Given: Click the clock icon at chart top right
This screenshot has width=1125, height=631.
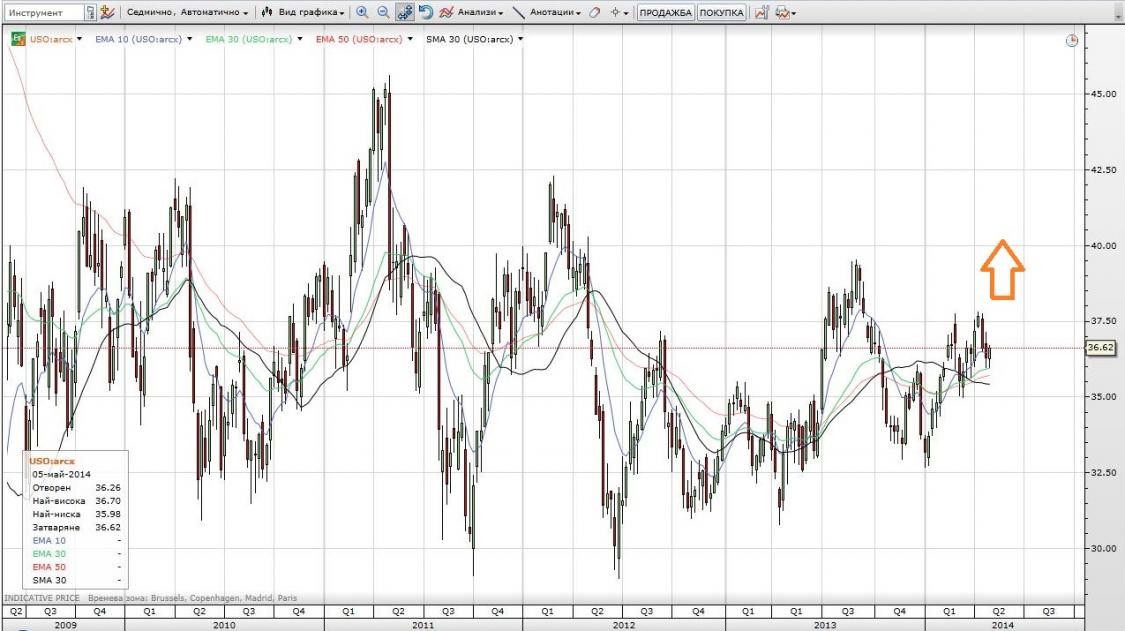Looking at the screenshot, I should (1071, 40).
